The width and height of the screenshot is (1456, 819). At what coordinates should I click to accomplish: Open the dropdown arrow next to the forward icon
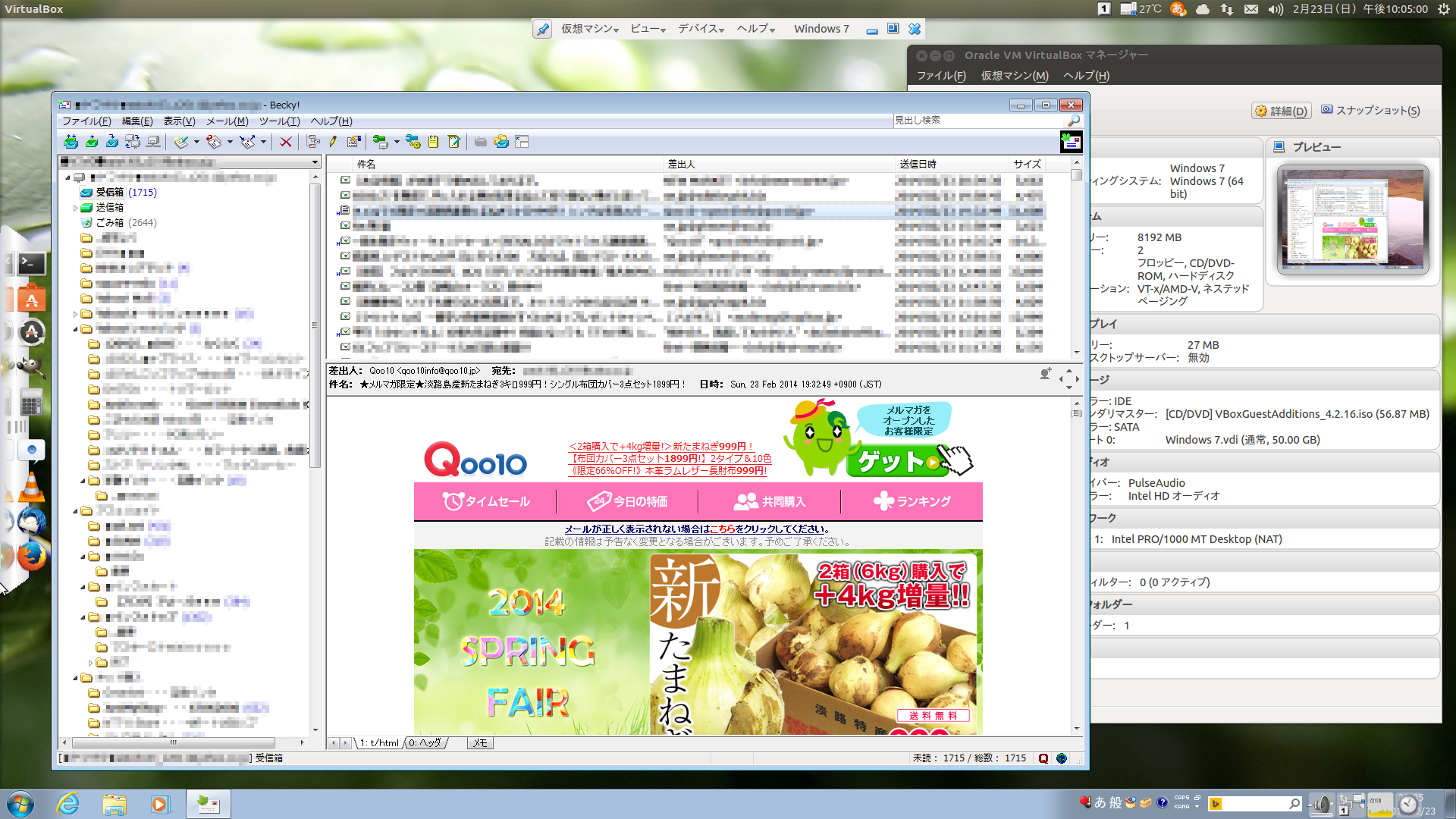pos(263,142)
